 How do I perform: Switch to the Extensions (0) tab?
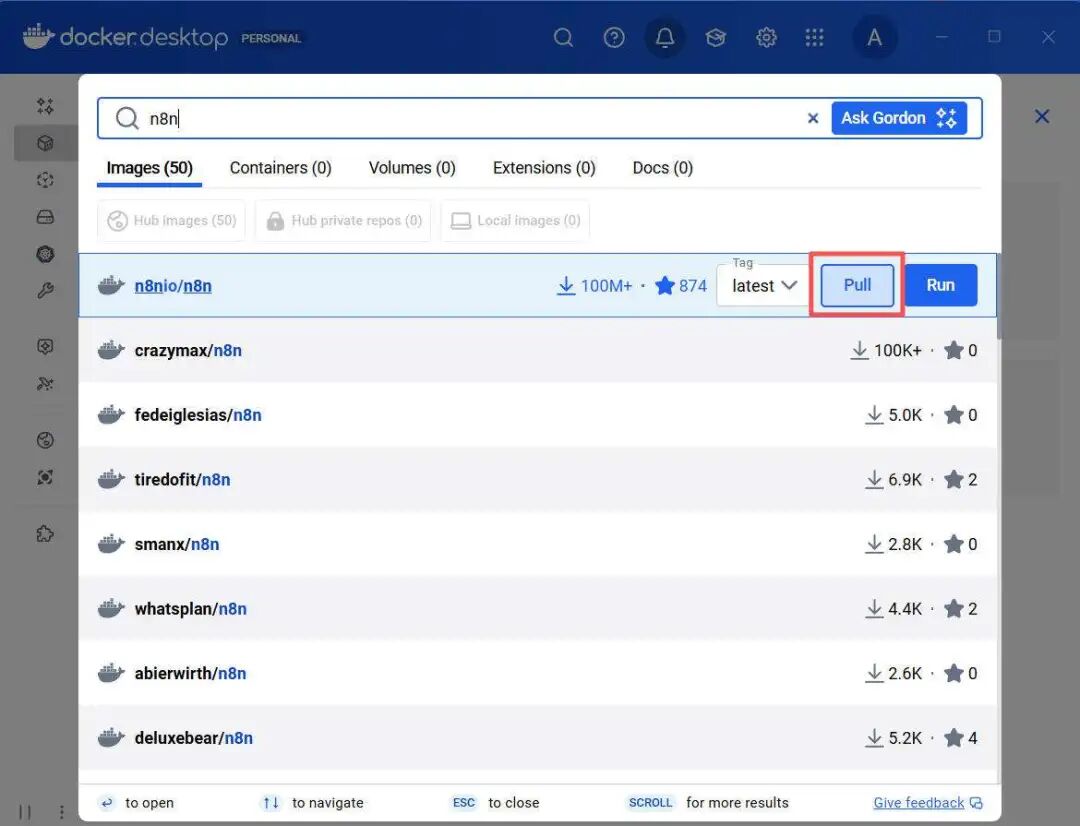544,168
